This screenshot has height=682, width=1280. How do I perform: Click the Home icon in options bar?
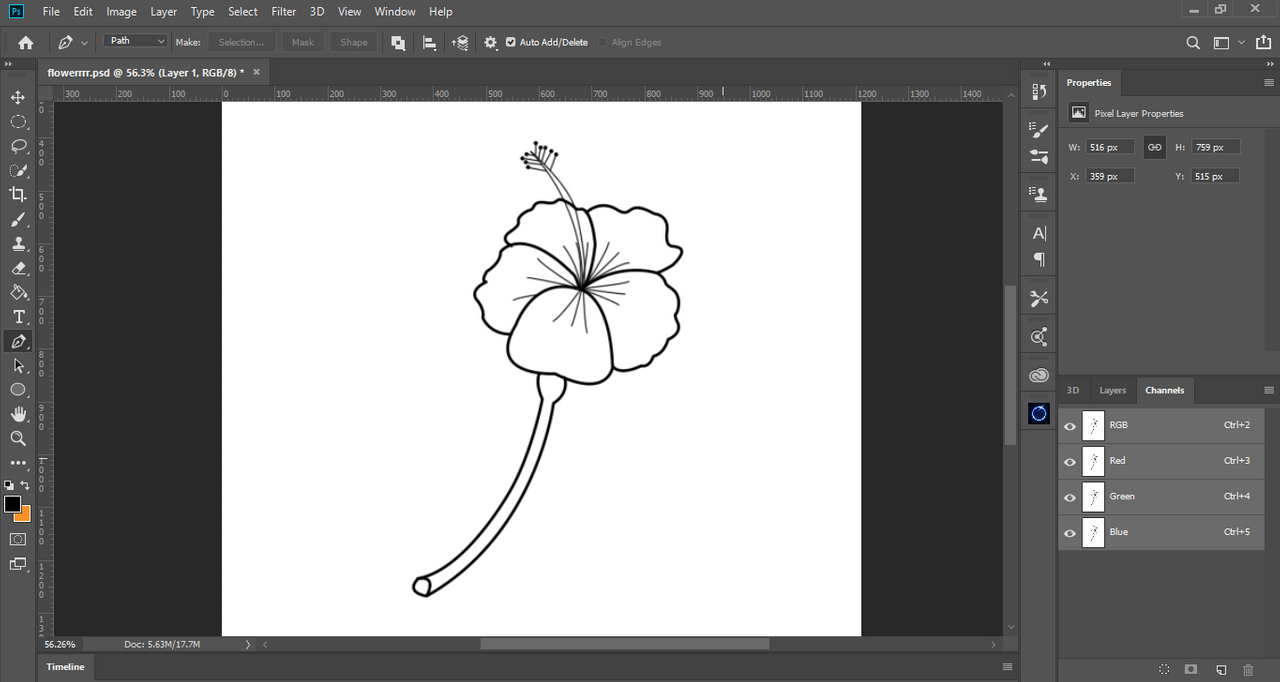point(26,42)
